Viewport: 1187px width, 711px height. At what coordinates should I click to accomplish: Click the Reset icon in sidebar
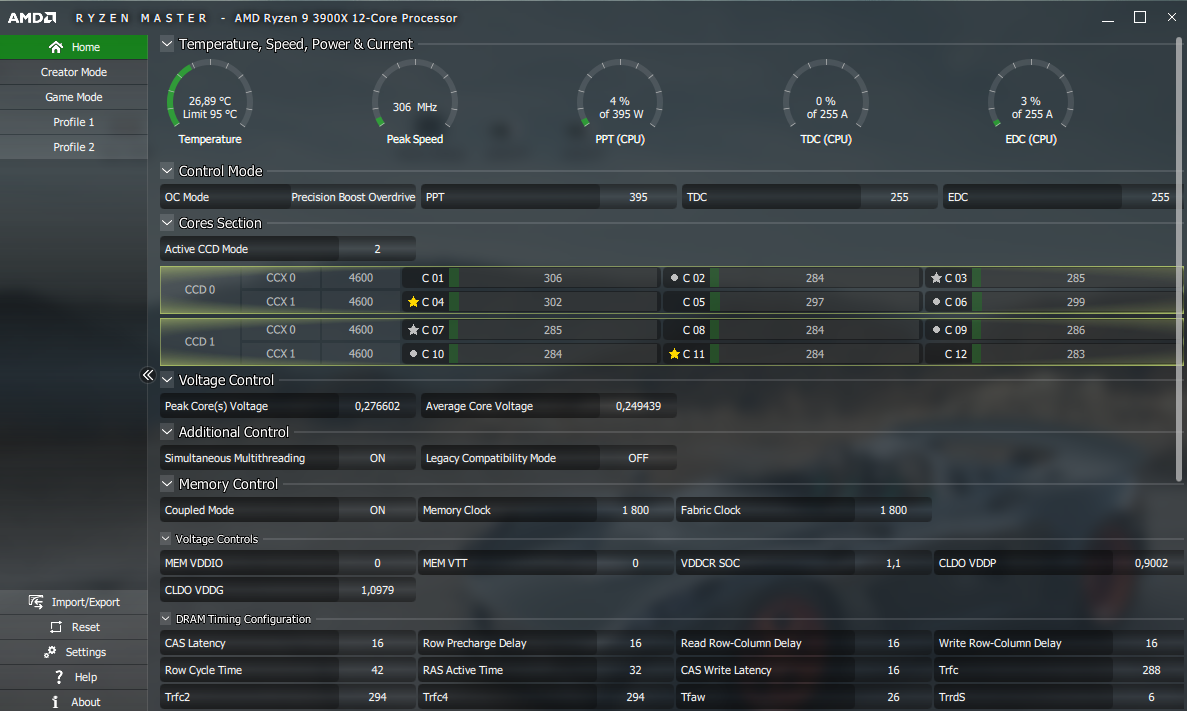pos(56,627)
